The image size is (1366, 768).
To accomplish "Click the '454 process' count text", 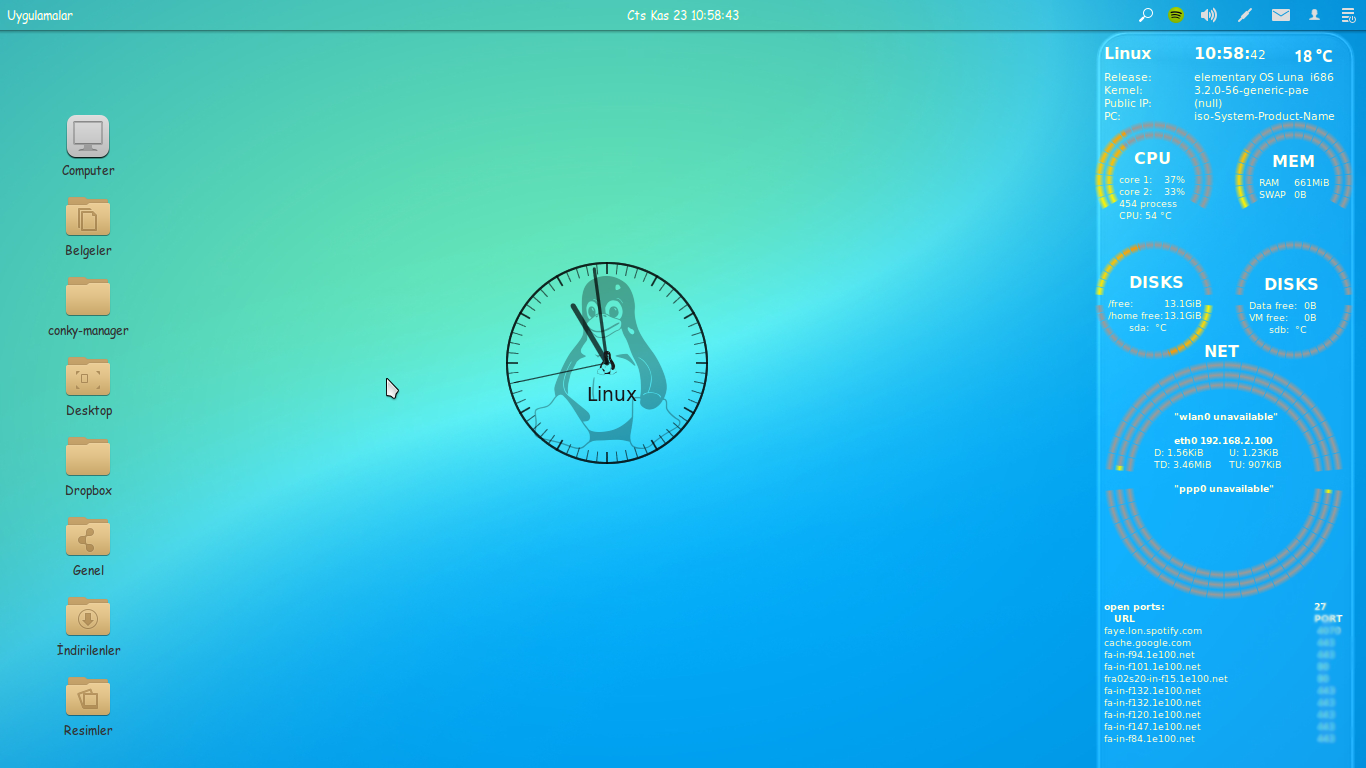I will click(1148, 204).
